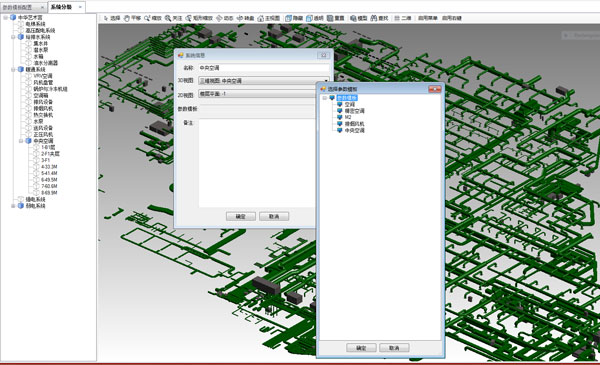Activate the 平移 pan hand tool
Image resolution: width=600 pixels, height=365 pixels.
tap(132, 18)
